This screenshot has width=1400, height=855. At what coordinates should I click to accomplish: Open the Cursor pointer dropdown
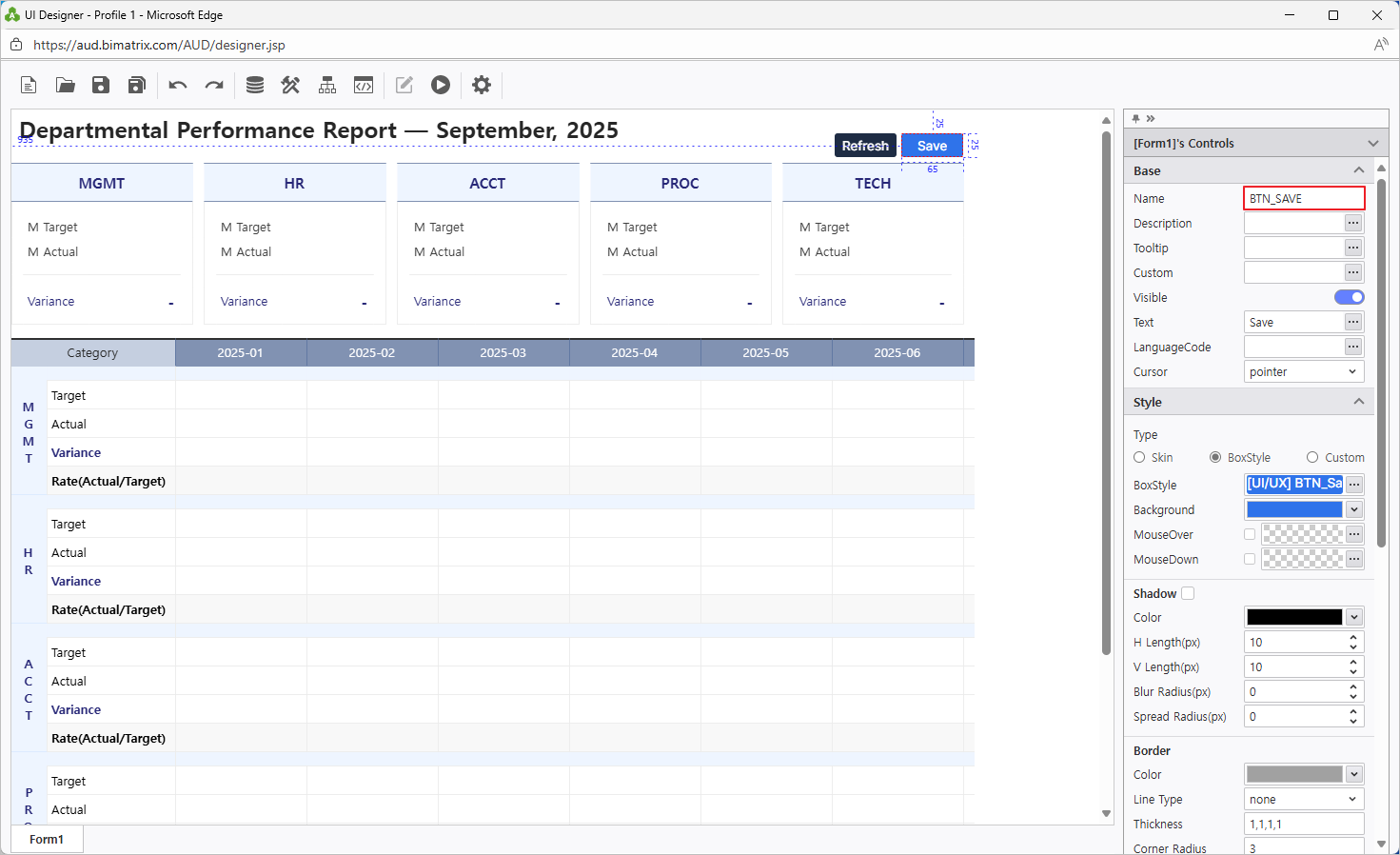point(1303,372)
